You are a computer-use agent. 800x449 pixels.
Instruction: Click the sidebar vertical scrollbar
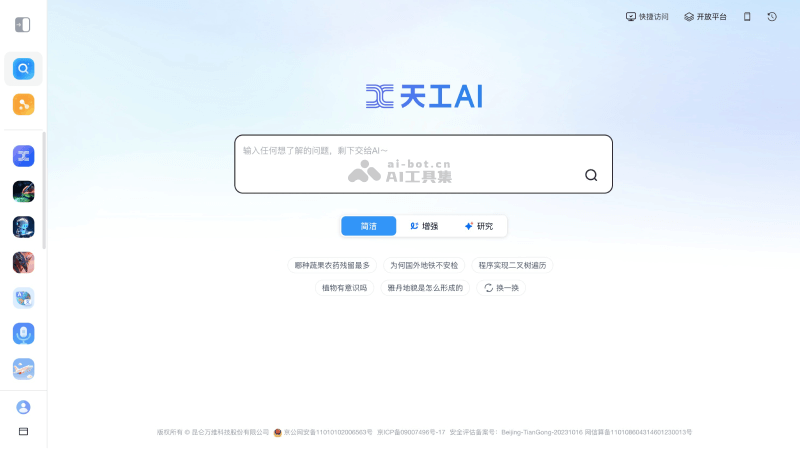coord(44,190)
